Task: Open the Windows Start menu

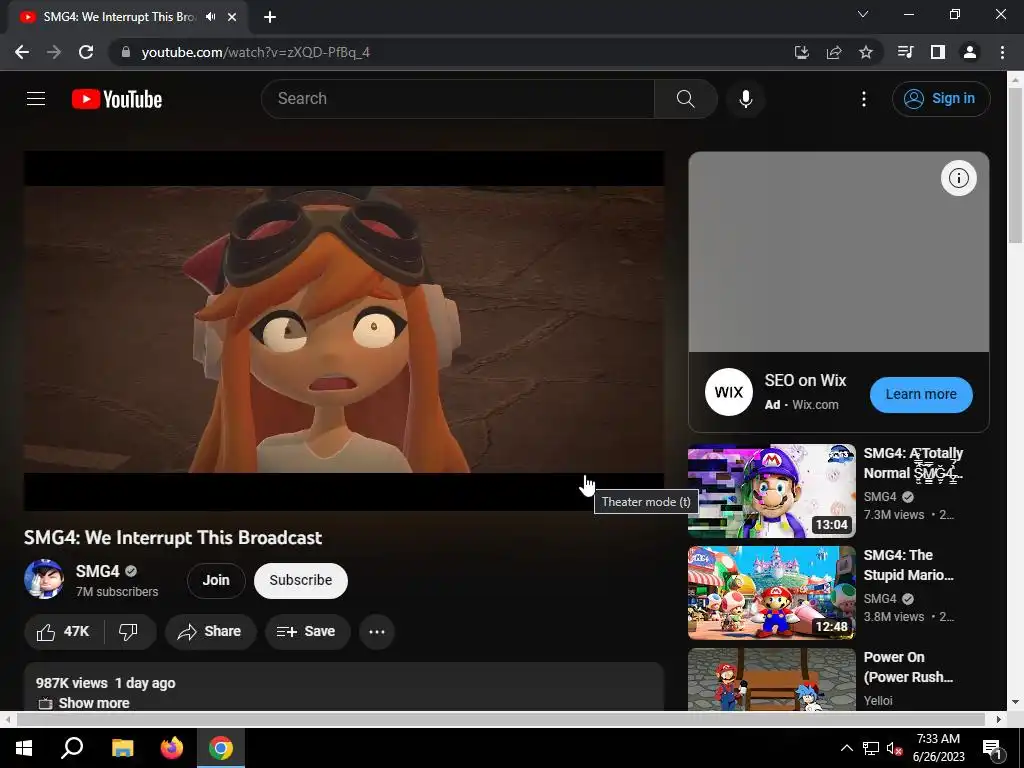Action: (x=24, y=748)
